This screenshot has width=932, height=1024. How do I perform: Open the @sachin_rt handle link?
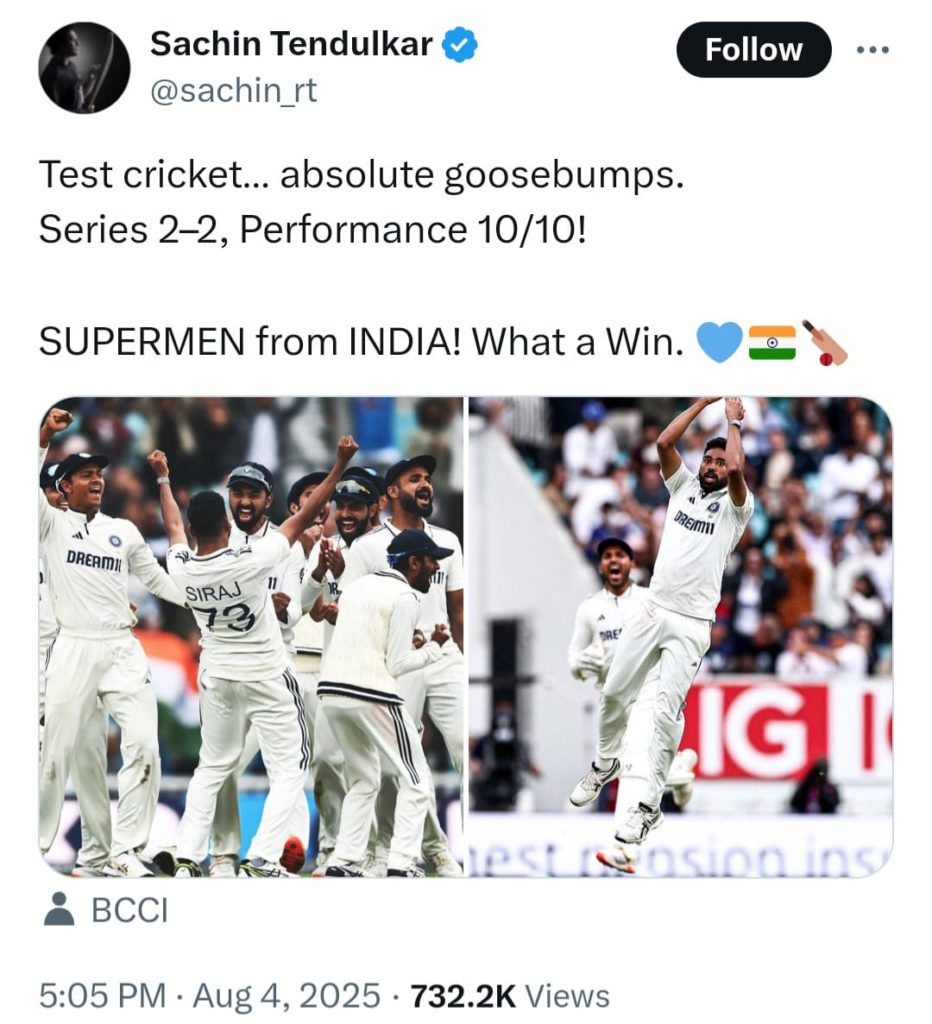coord(233,90)
